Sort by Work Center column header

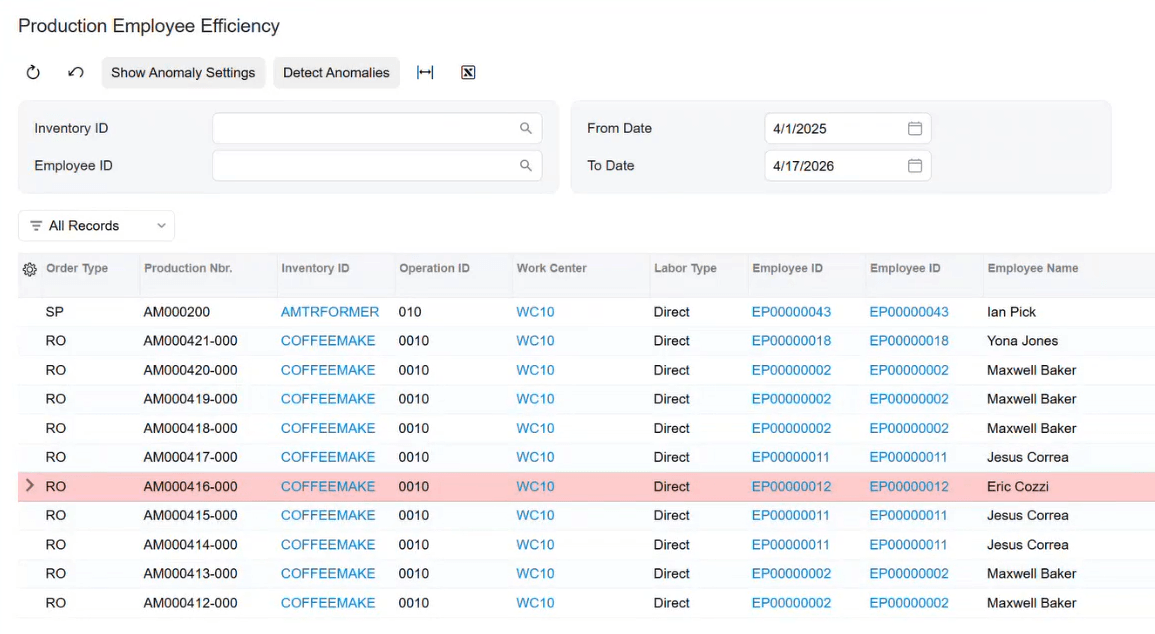pos(552,268)
